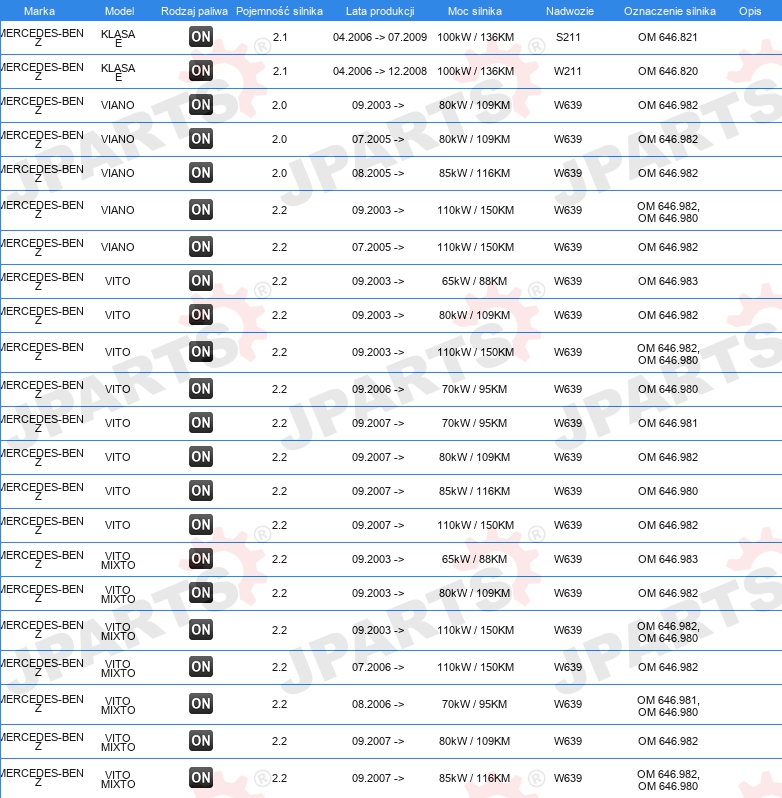Click ON icon in VIANO 2.2 09.2003 row
782x798 pixels.
200,210
